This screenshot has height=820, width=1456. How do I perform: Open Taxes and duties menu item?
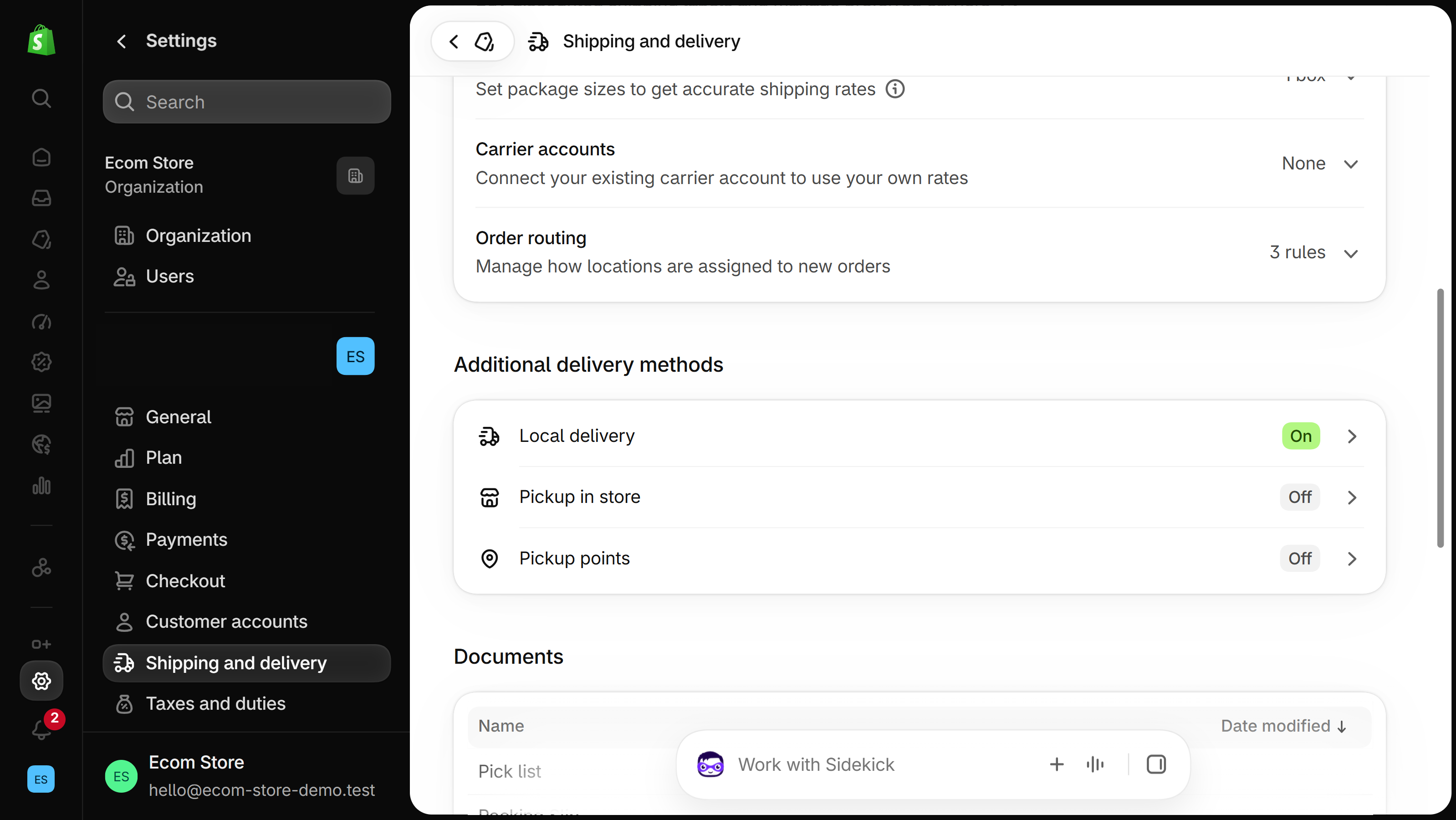[246, 703]
